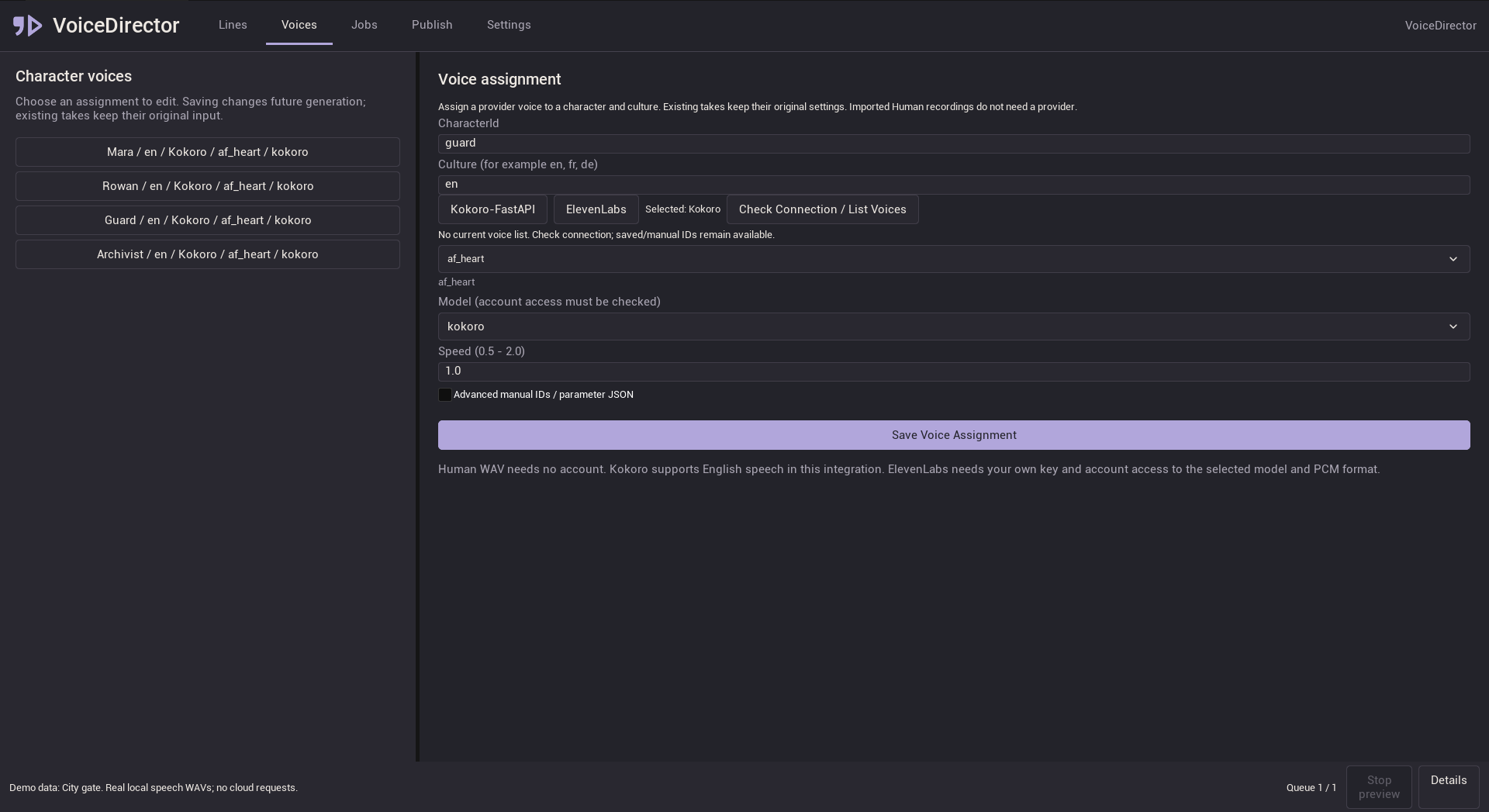This screenshot has height=812, width=1489.
Task: Click Save Voice Assignment
Action: [x=954, y=435]
